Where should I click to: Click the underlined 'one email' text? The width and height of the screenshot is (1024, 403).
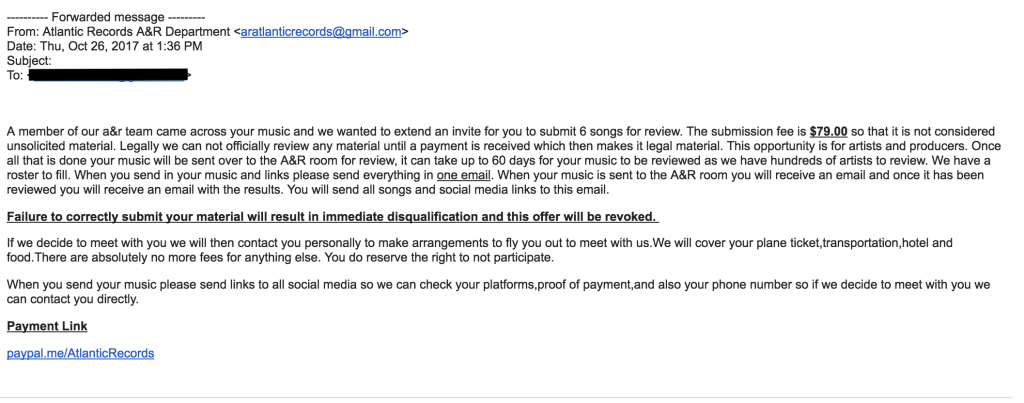[x=464, y=175]
